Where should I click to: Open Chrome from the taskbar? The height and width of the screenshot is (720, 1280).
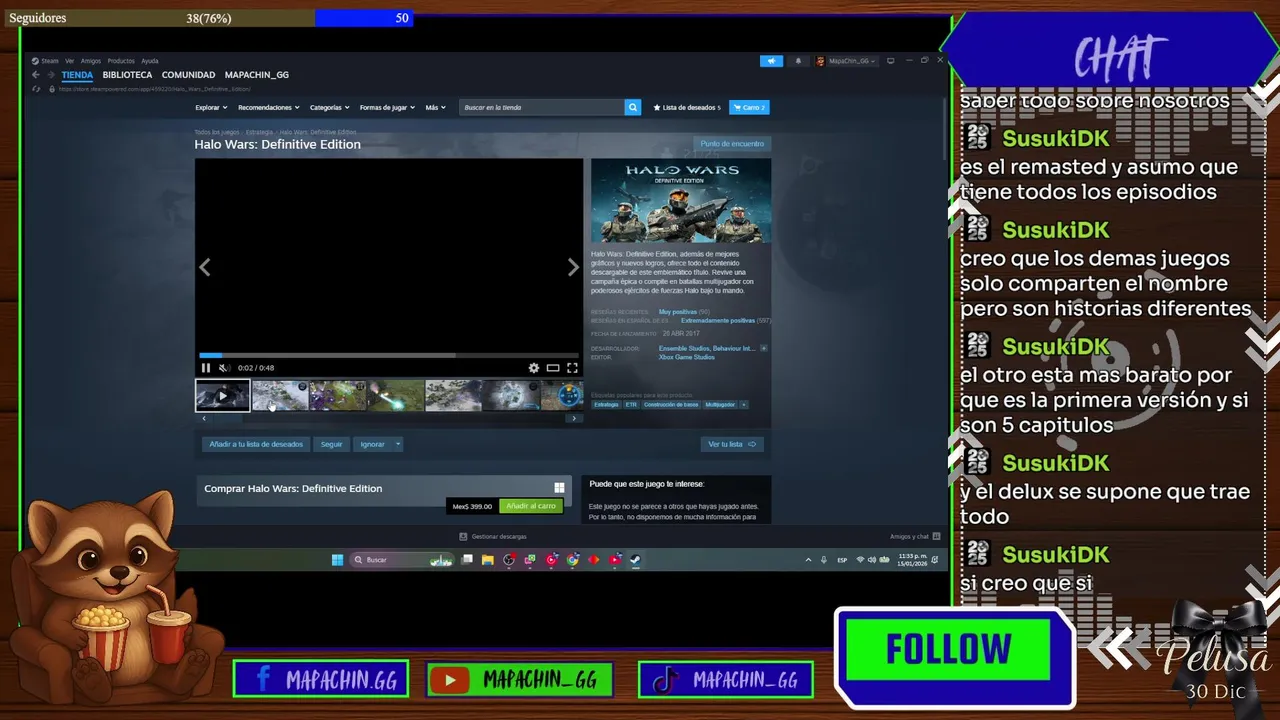pos(572,560)
